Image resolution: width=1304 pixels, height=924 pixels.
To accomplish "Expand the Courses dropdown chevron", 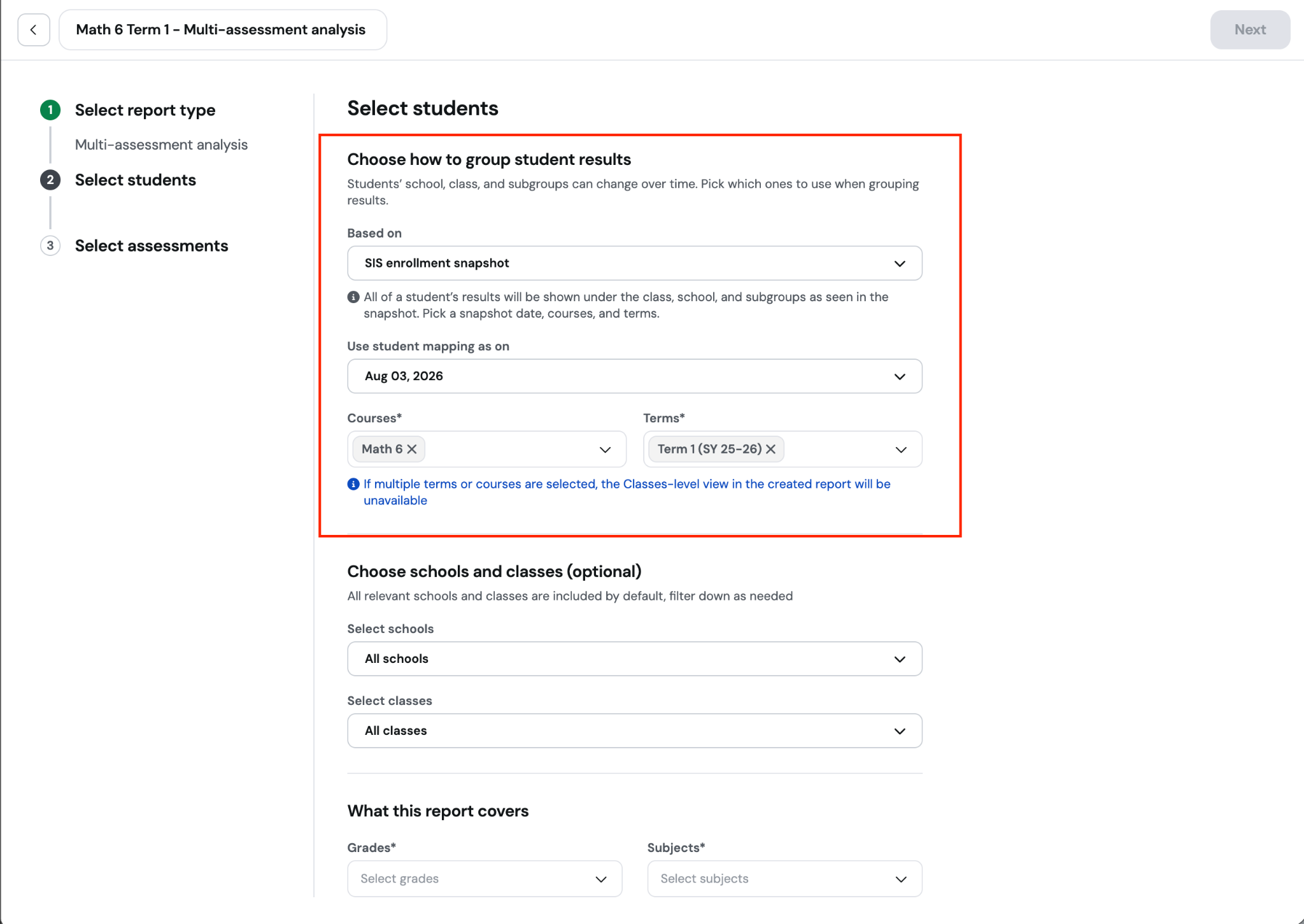I will [x=605, y=450].
